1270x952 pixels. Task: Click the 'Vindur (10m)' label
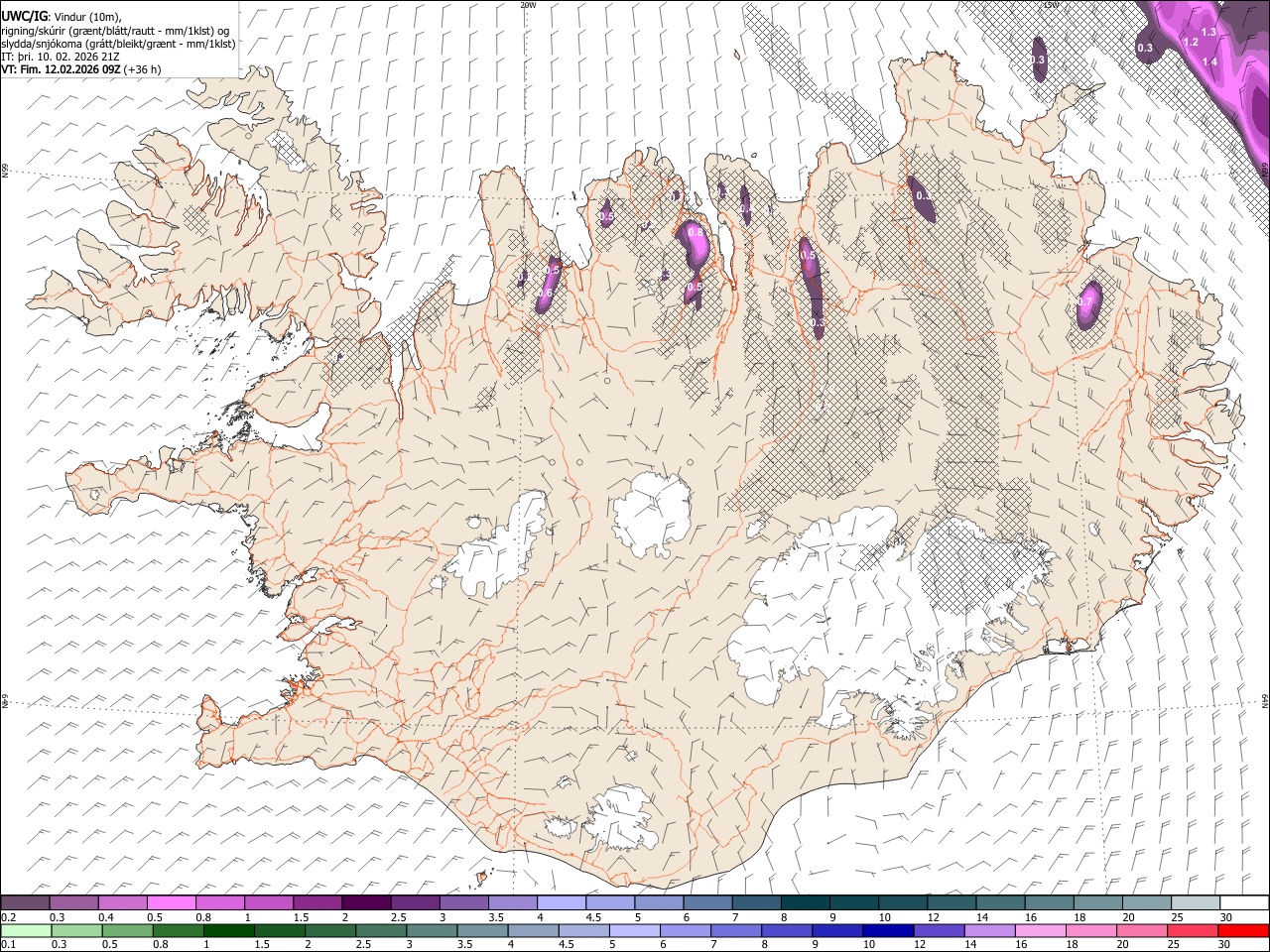tap(88, 16)
